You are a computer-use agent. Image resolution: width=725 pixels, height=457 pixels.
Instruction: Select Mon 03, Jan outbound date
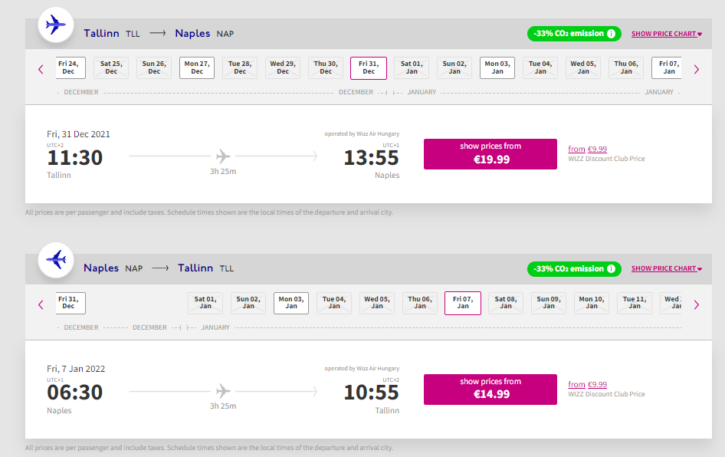click(497, 68)
